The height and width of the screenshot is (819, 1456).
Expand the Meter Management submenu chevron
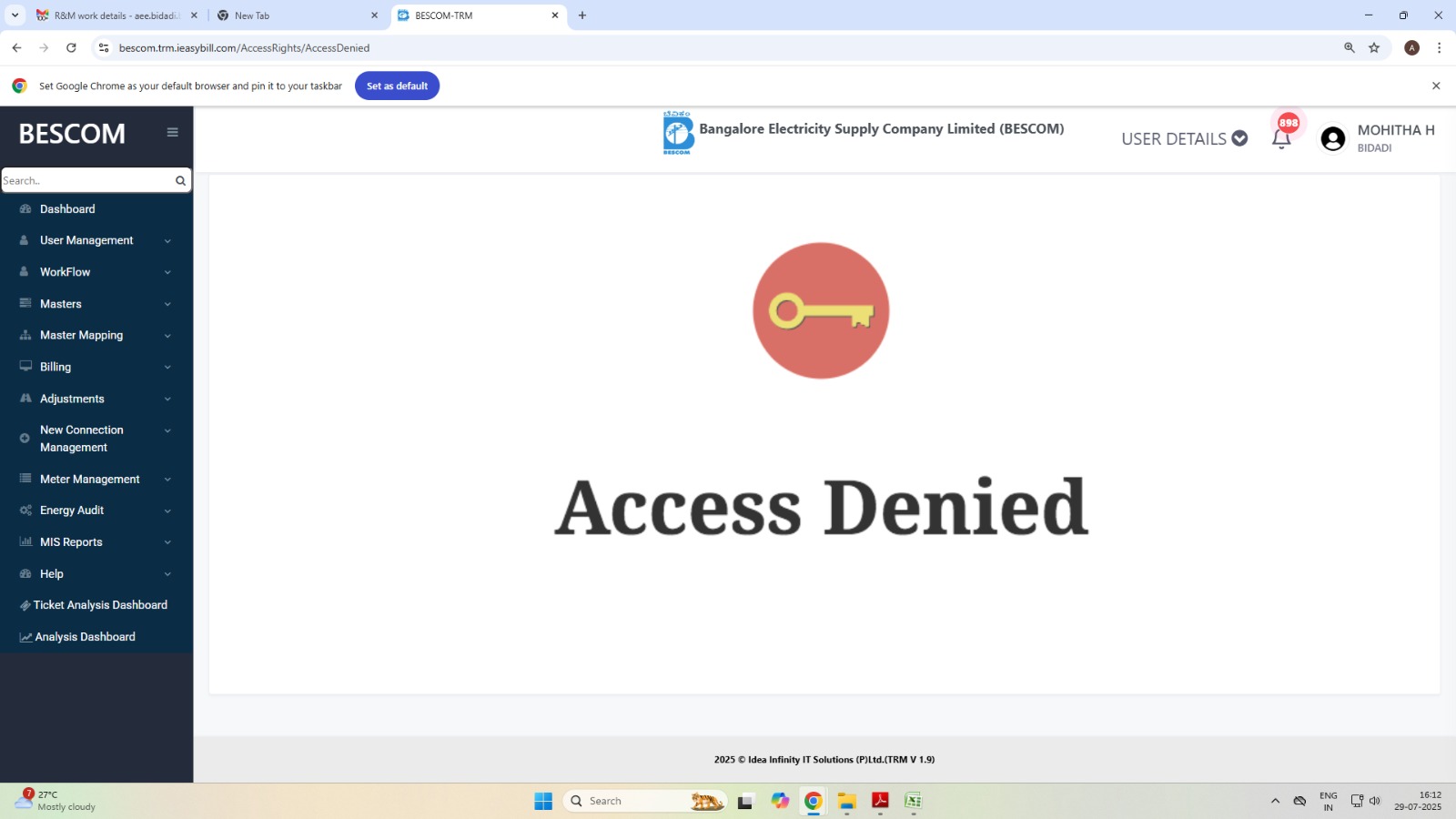click(x=167, y=480)
